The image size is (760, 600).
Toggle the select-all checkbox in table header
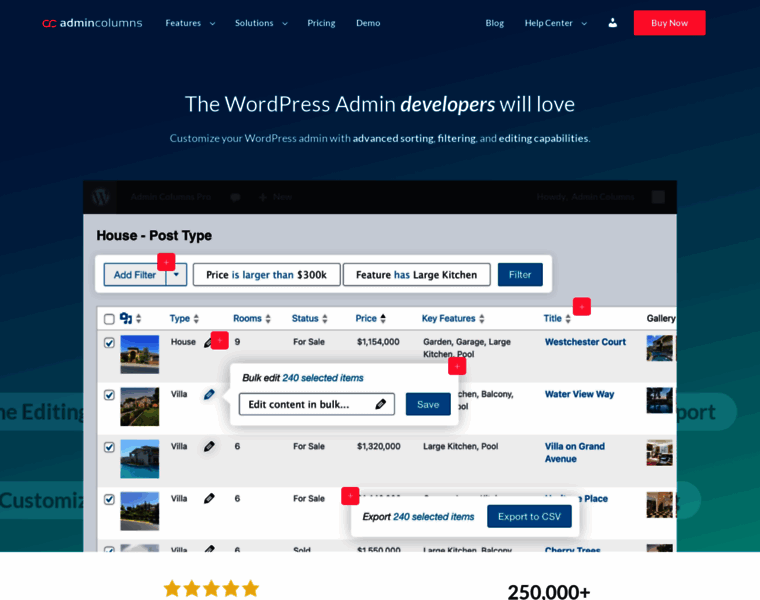[x=109, y=319]
